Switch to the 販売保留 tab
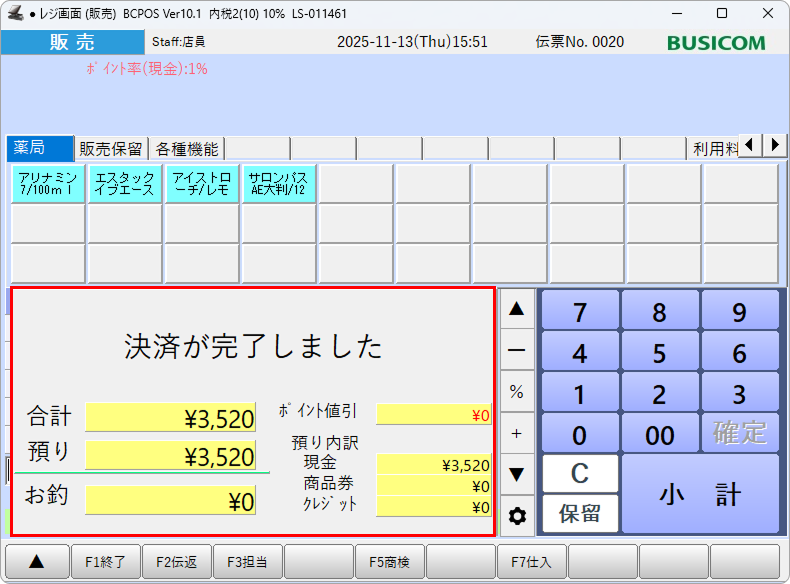790x584 pixels. pos(111,149)
